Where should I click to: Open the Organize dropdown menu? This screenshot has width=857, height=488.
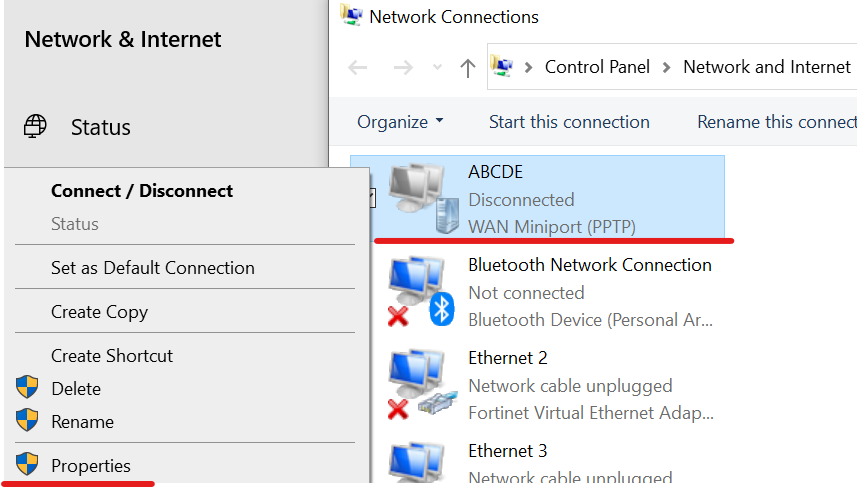coord(400,122)
